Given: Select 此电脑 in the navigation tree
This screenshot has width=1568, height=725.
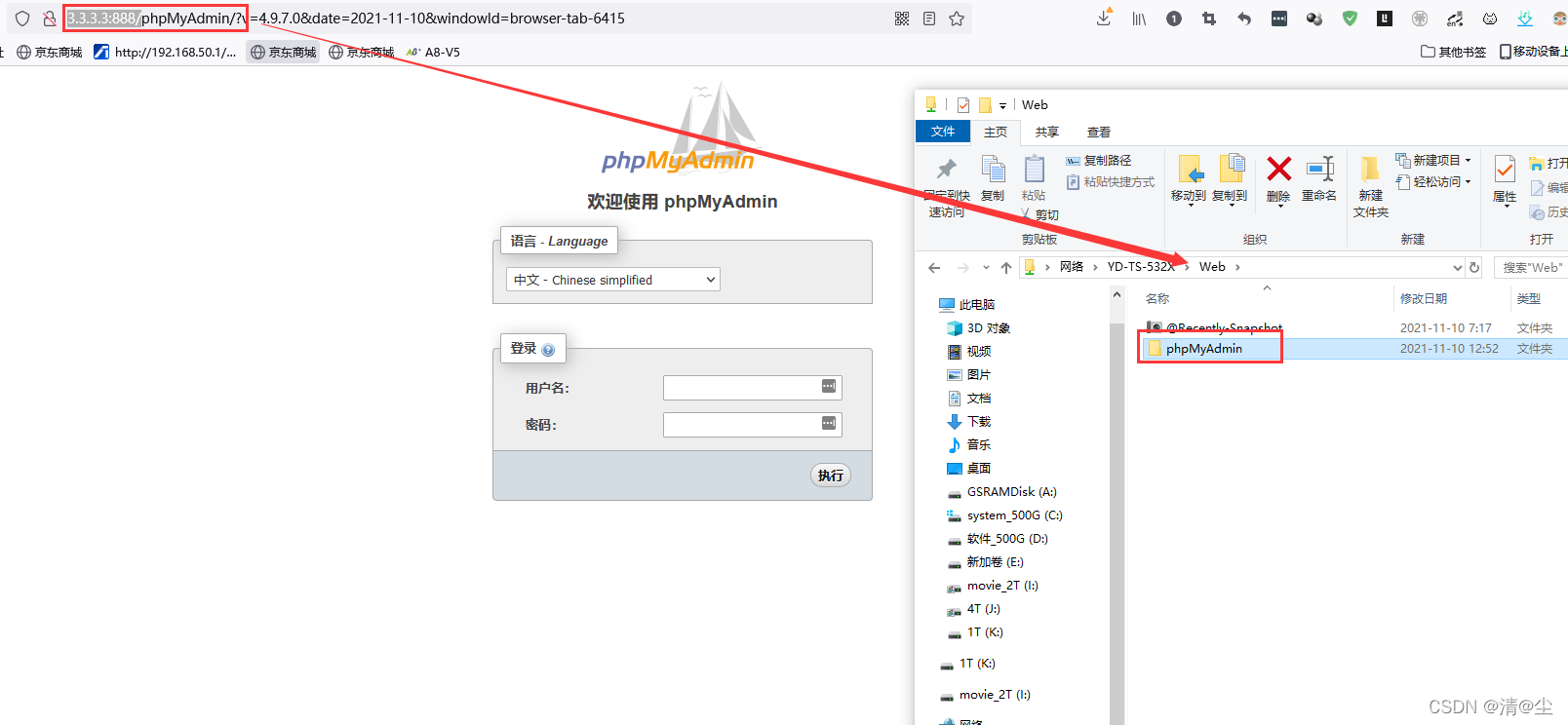Looking at the screenshot, I should [966, 305].
